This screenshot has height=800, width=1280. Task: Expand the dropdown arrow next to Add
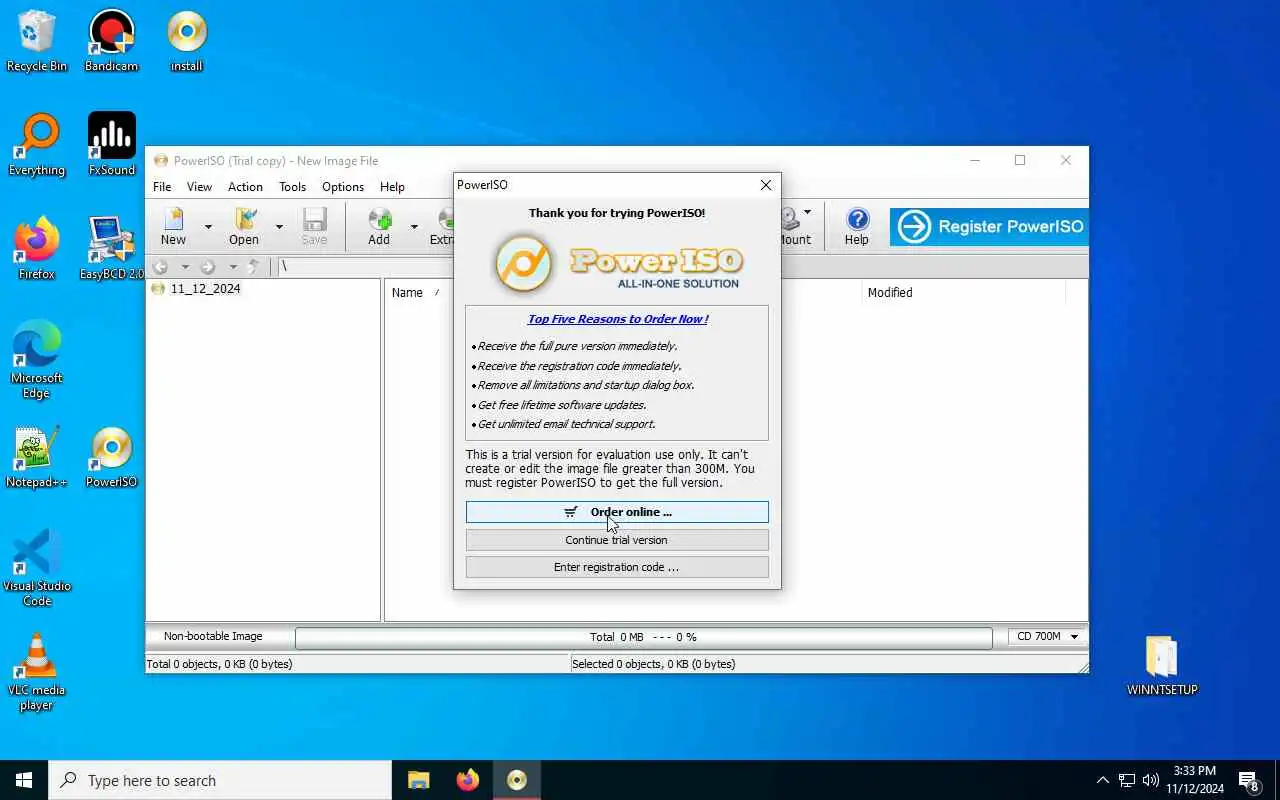click(x=414, y=227)
